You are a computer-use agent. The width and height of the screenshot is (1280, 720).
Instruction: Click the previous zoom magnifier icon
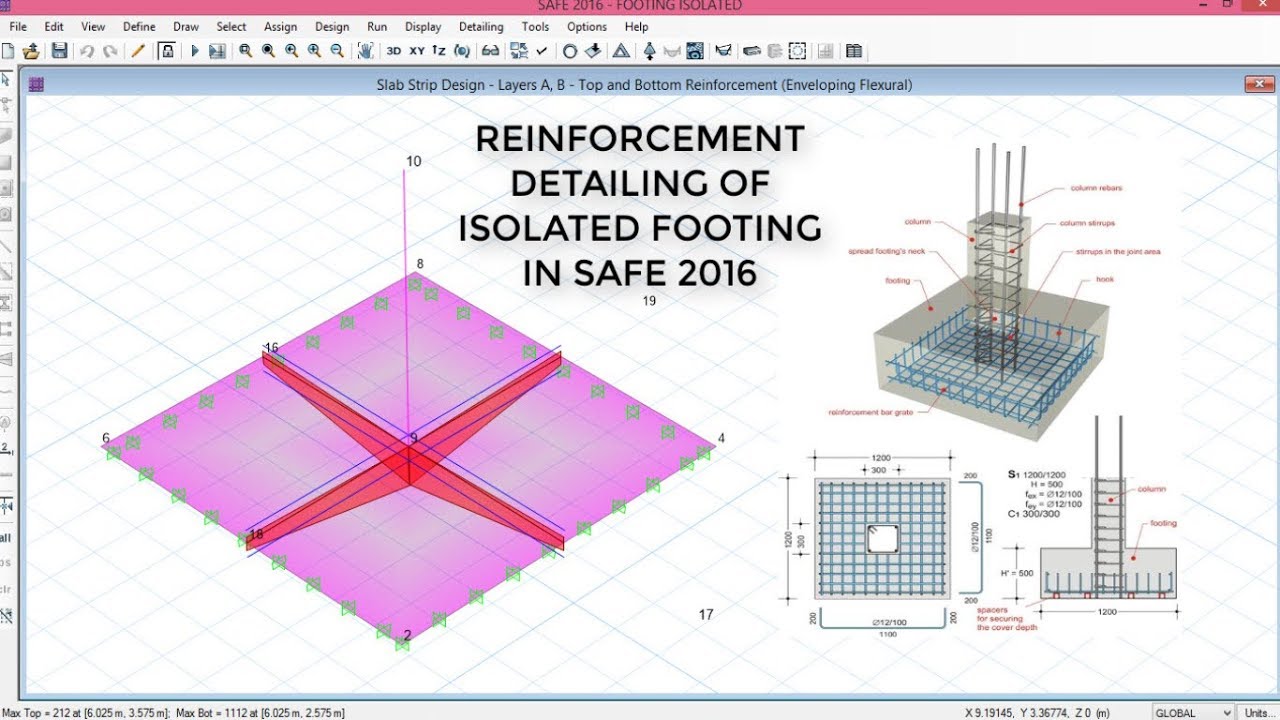tap(291, 51)
